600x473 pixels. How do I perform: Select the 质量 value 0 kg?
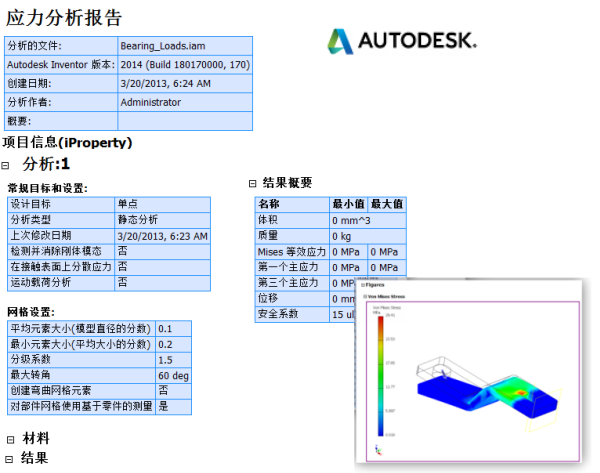point(341,236)
